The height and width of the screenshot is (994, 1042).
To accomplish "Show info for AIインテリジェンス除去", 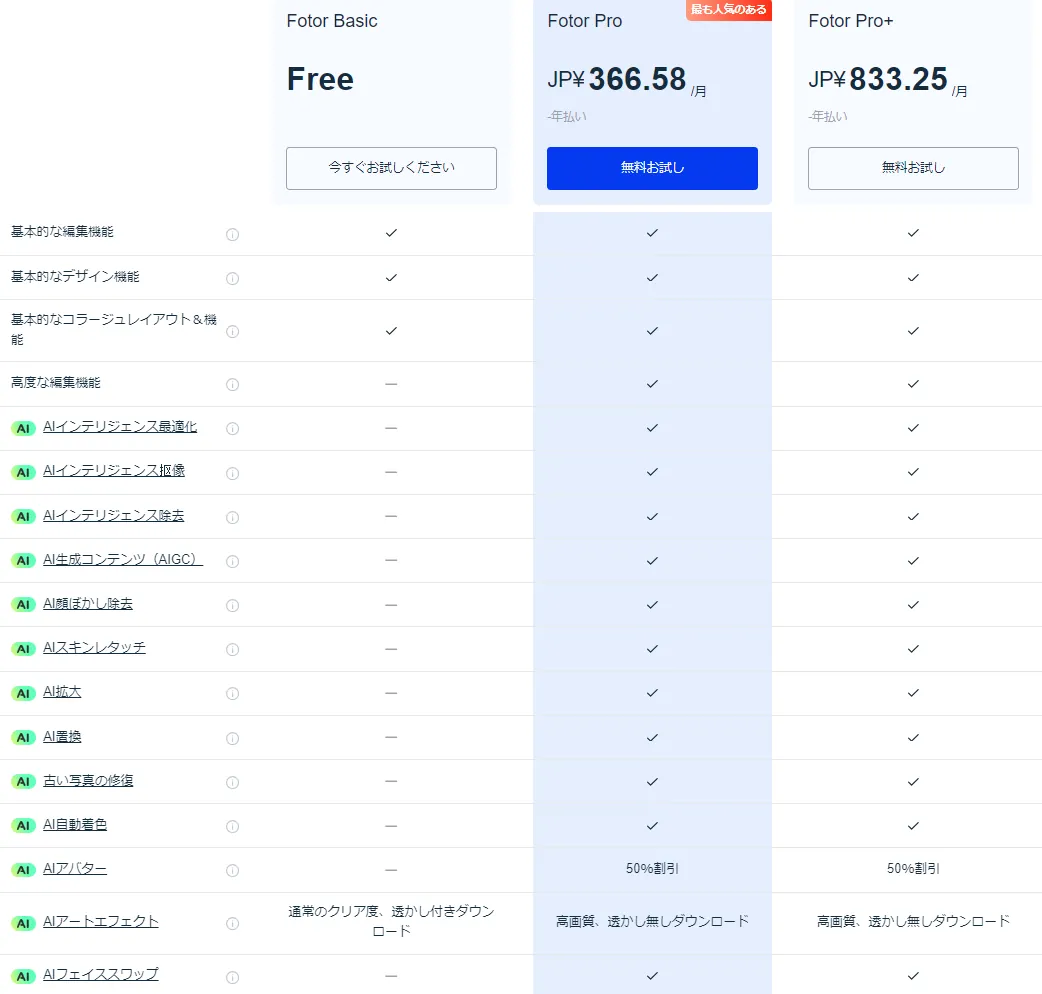I will click(233, 517).
